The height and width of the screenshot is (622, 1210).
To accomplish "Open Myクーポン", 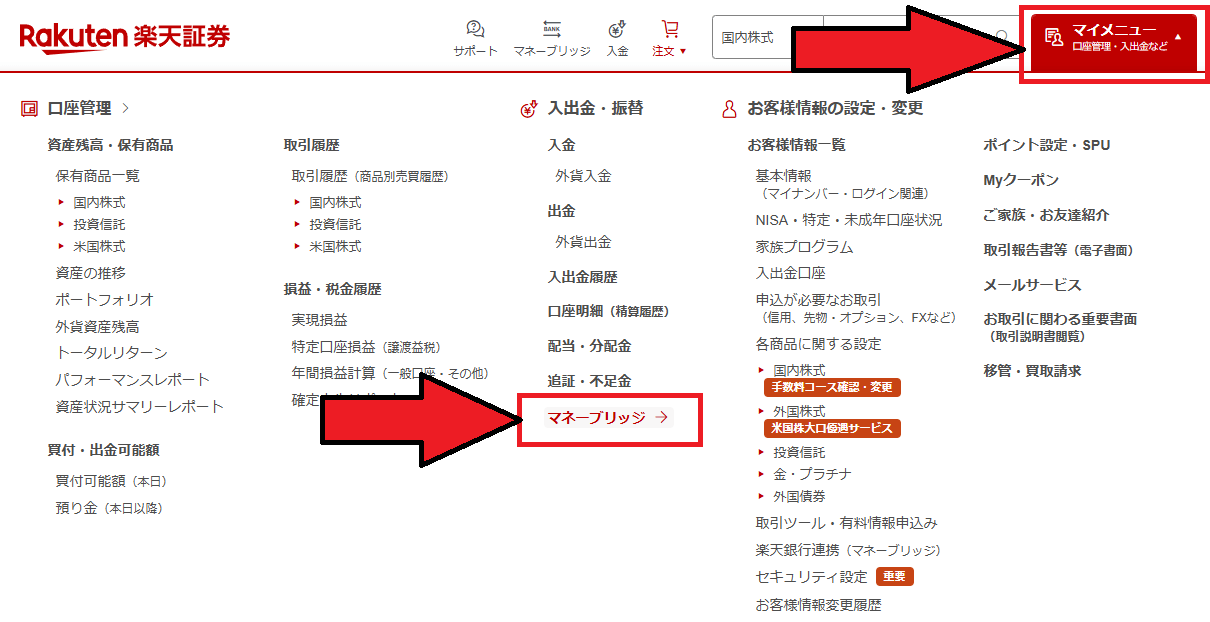I will tap(1021, 180).
